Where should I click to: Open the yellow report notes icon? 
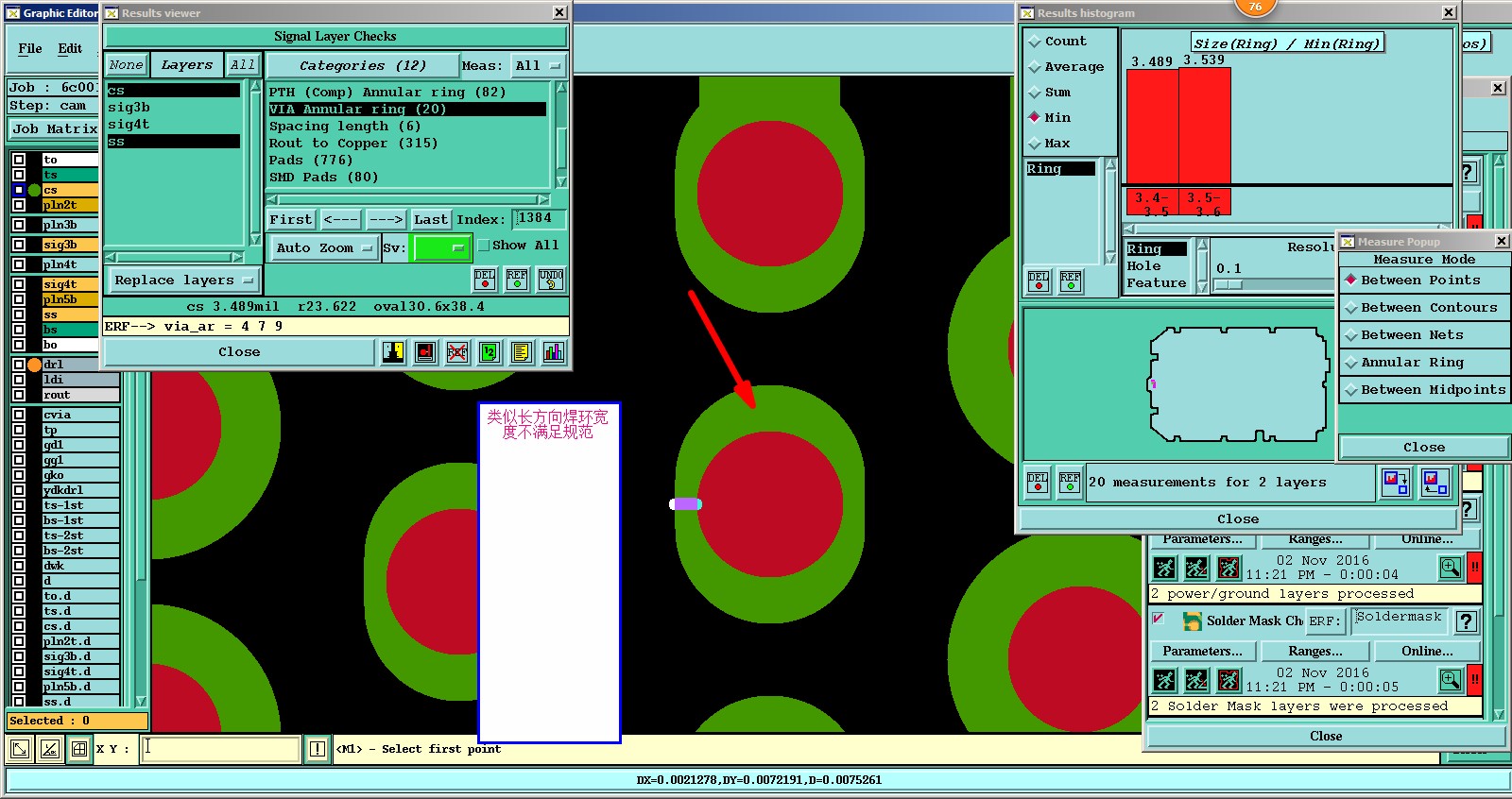coord(522,352)
